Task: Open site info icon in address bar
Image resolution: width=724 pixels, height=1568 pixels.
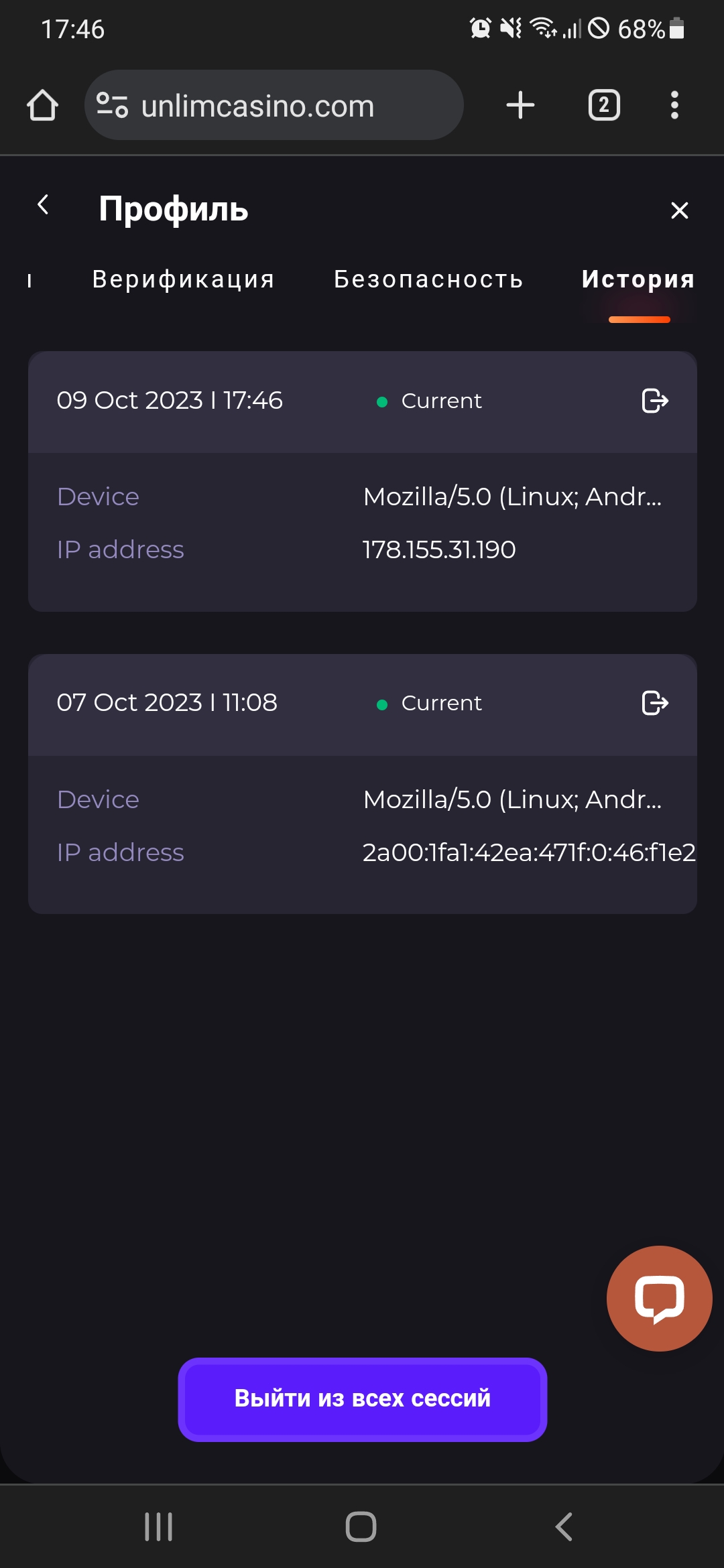Action: tap(112, 105)
